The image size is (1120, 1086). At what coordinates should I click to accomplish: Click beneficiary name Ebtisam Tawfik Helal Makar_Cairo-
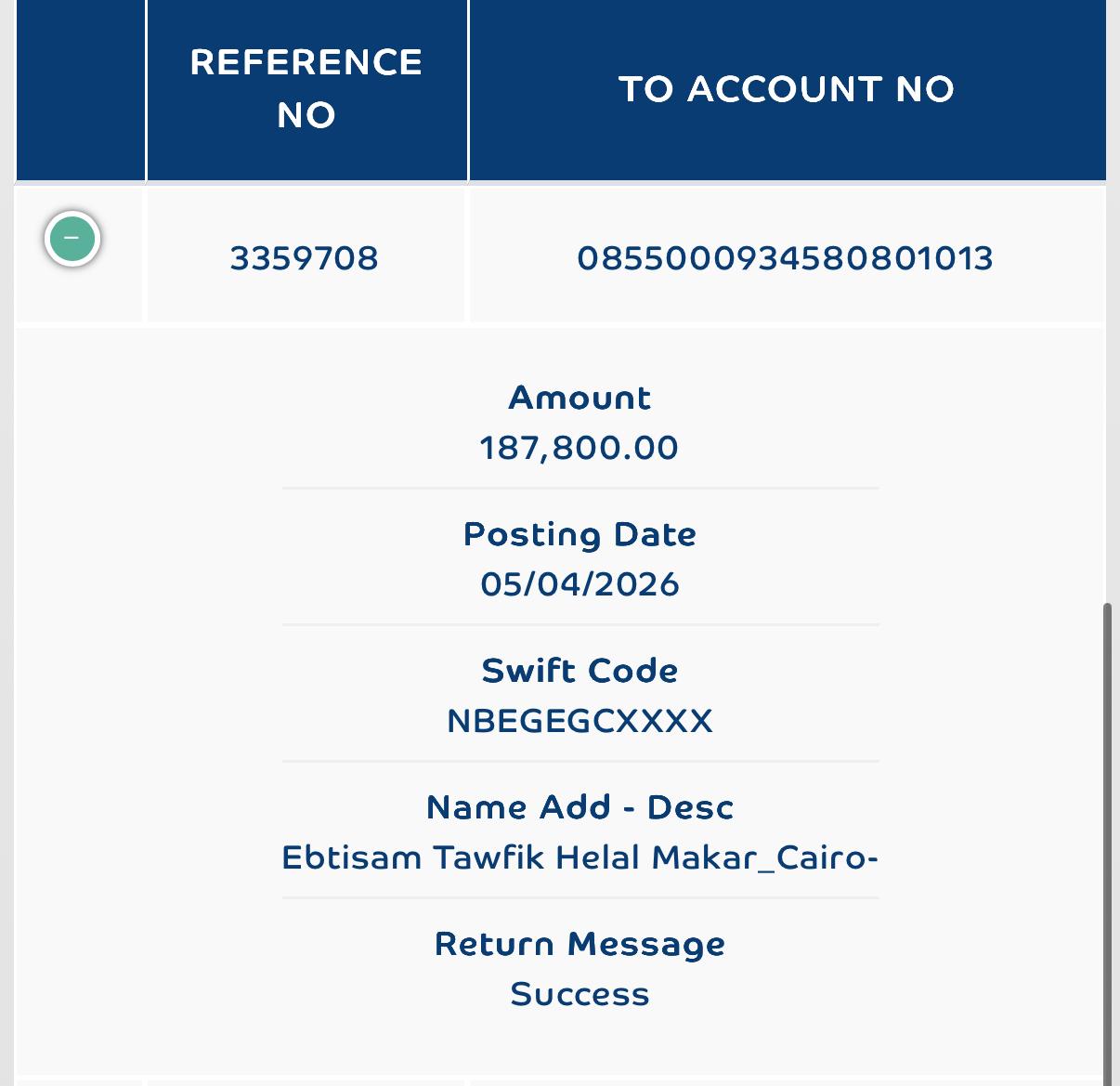tap(580, 857)
